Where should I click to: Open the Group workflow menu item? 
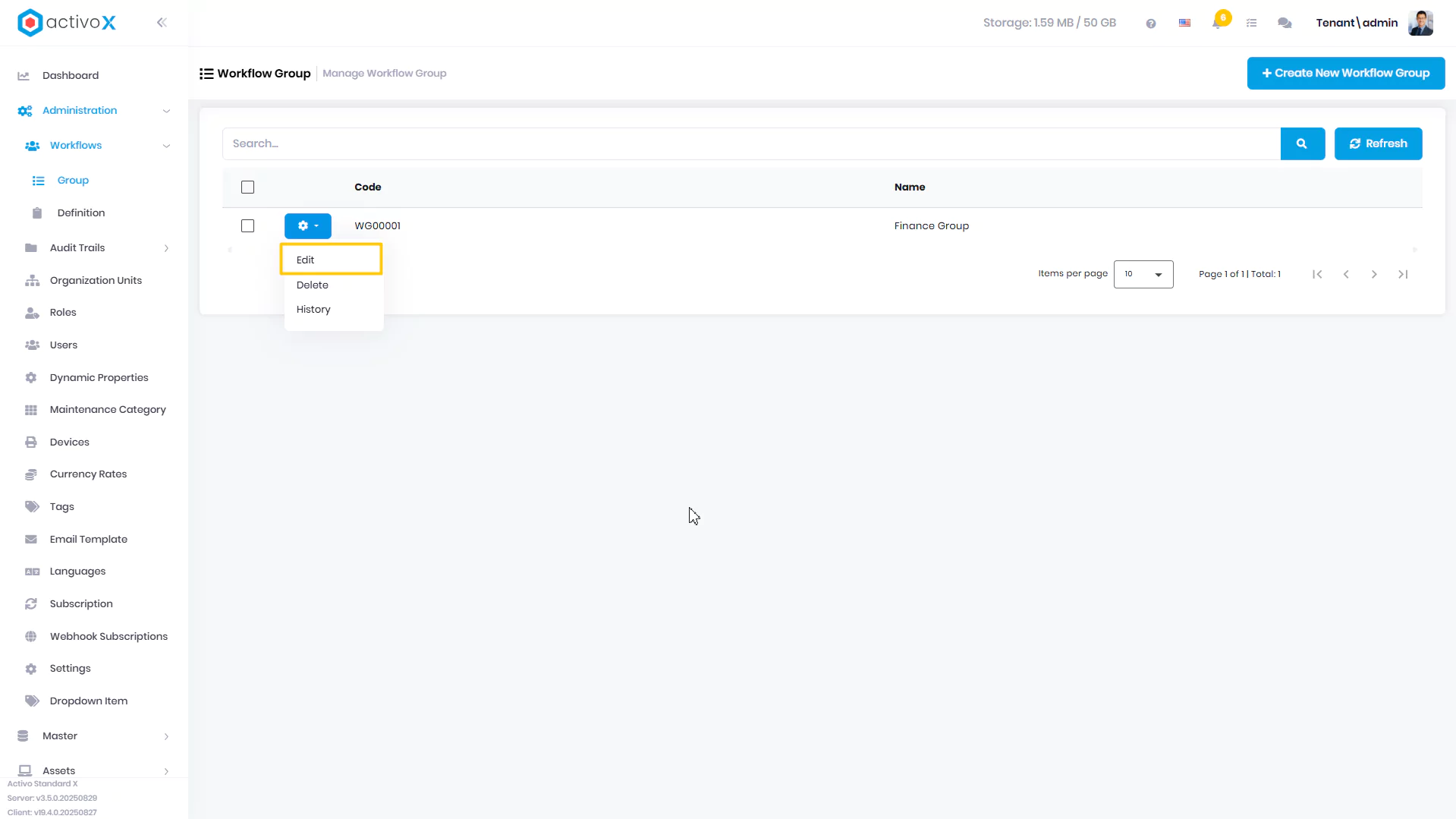pyautogui.click(x=73, y=181)
